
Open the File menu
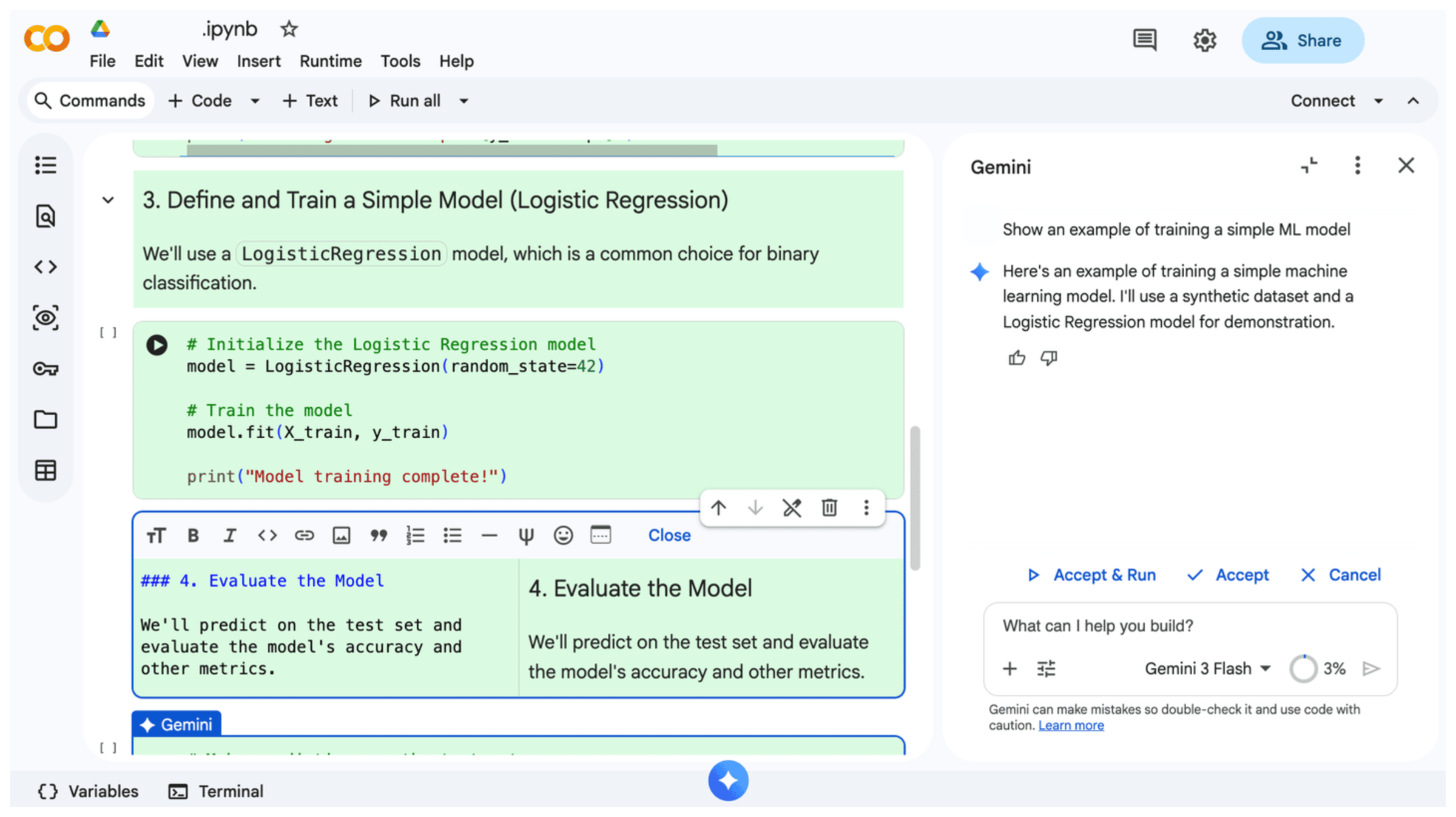(103, 61)
